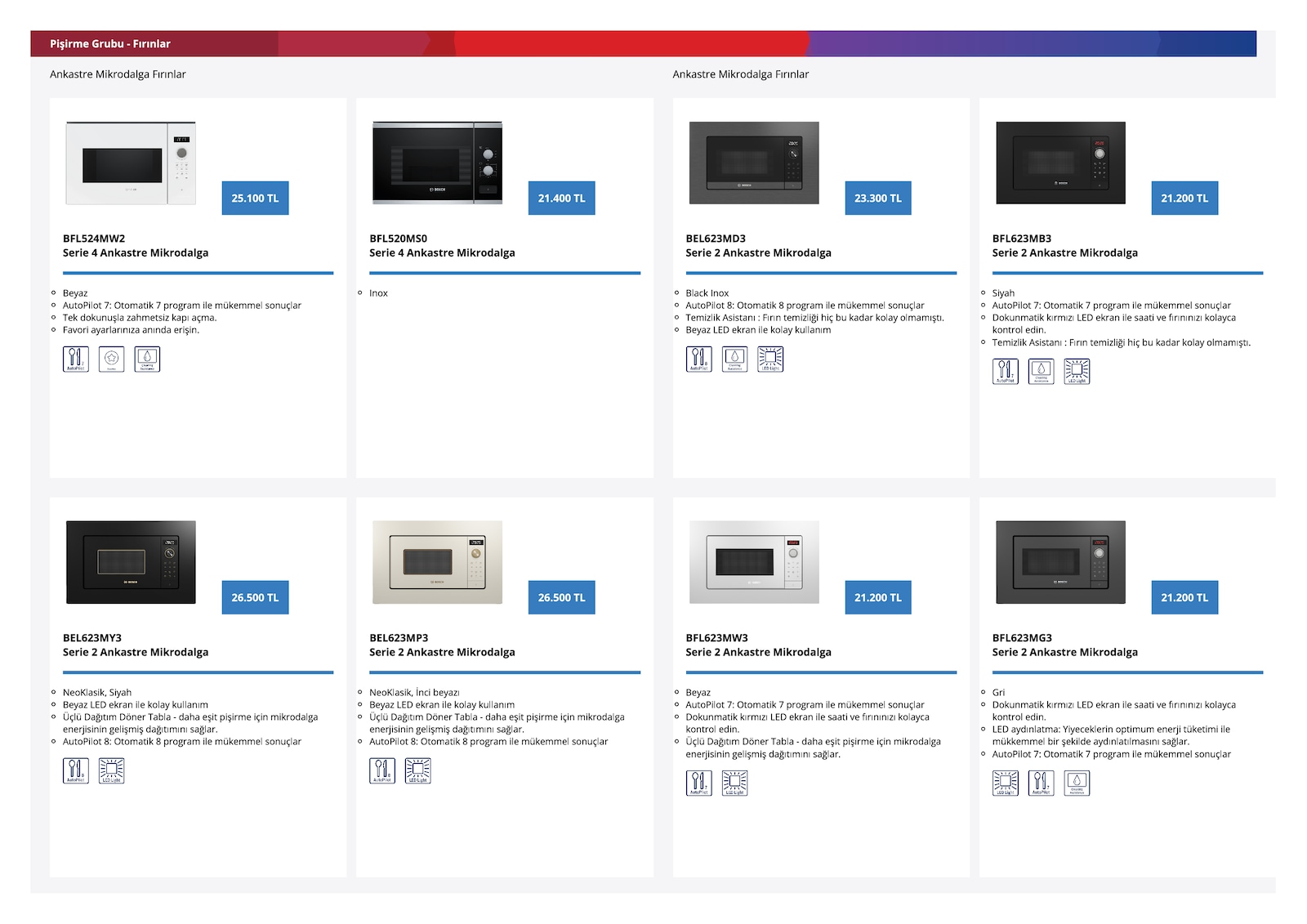Click the 'Siyah' feature of BFL623MB3
Image resolution: width=1307 pixels, height=924 pixels.
[x=1003, y=293]
